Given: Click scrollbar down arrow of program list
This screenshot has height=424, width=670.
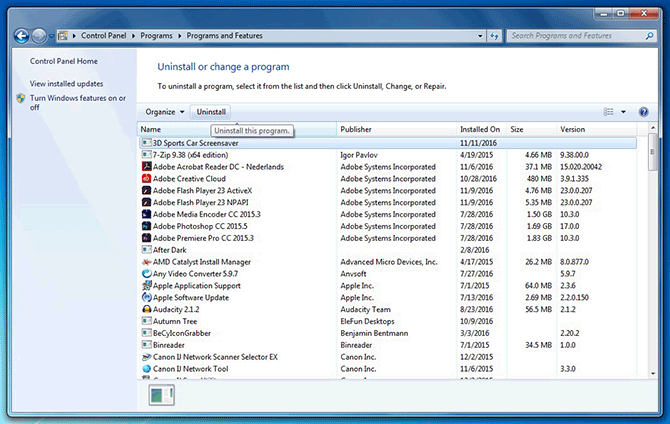Looking at the screenshot, I should (x=652, y=374).
